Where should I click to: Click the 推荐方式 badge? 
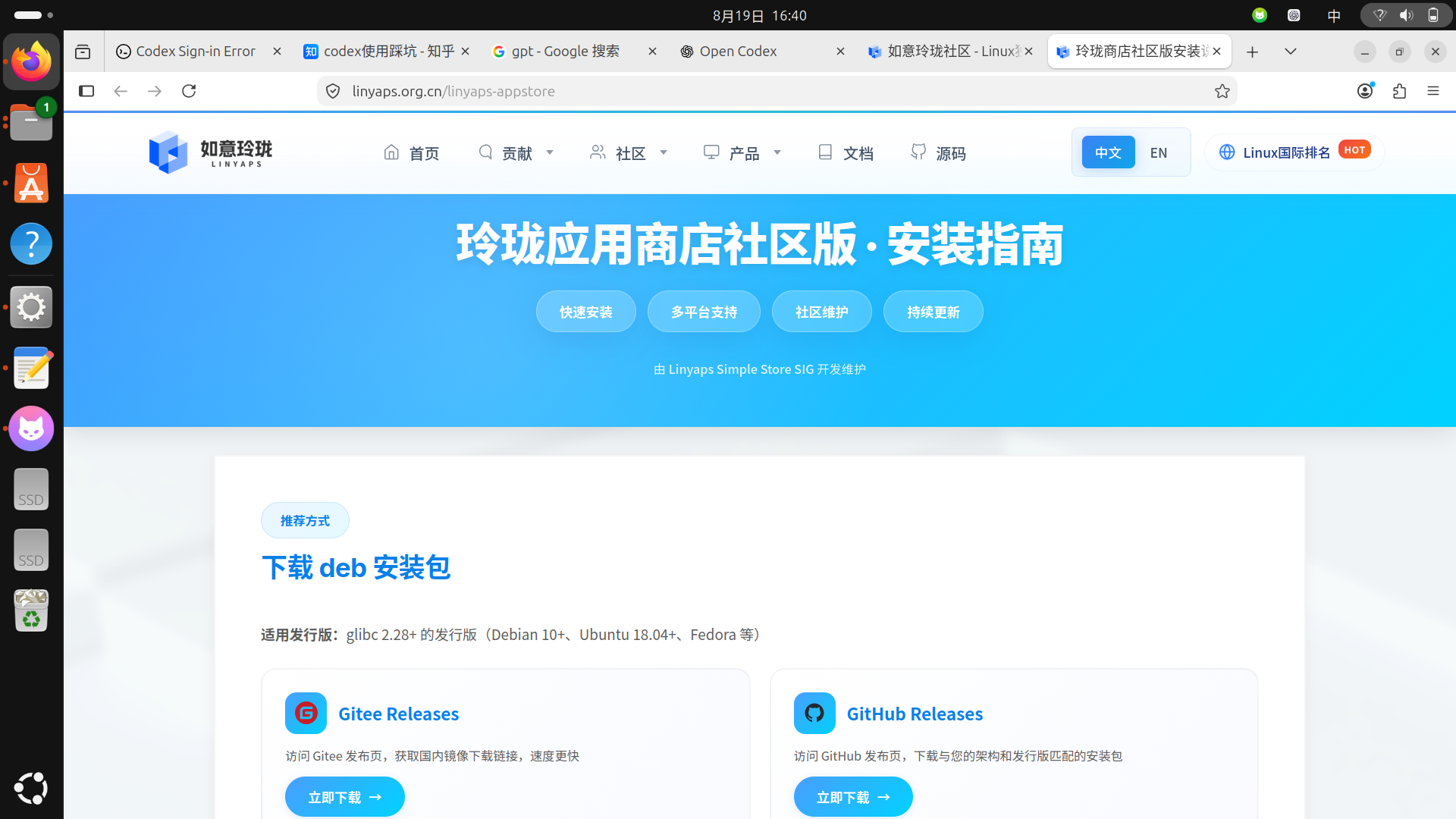coord(305,520)
